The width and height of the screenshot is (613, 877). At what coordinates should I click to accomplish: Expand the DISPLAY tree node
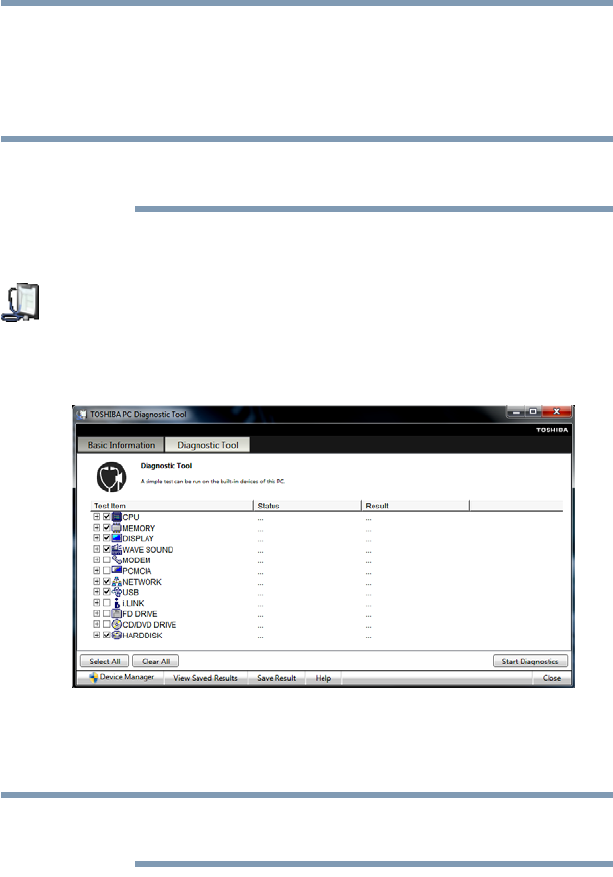[x=96, y=538]
